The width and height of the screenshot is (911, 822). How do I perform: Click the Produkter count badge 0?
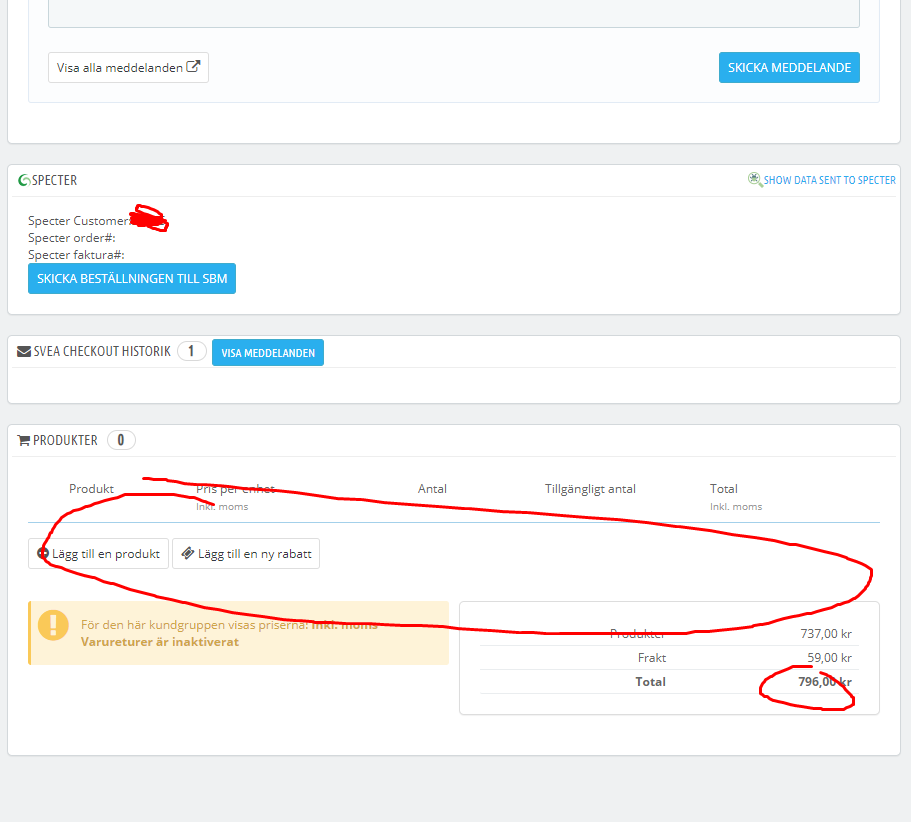[x=121, y=440]
